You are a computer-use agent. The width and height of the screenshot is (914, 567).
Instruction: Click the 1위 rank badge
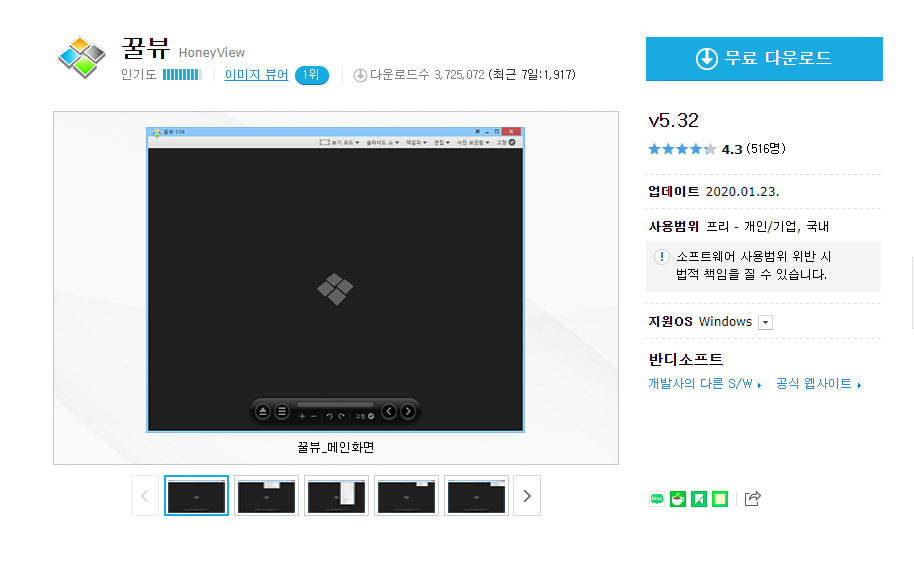click(x=311, y=75)
